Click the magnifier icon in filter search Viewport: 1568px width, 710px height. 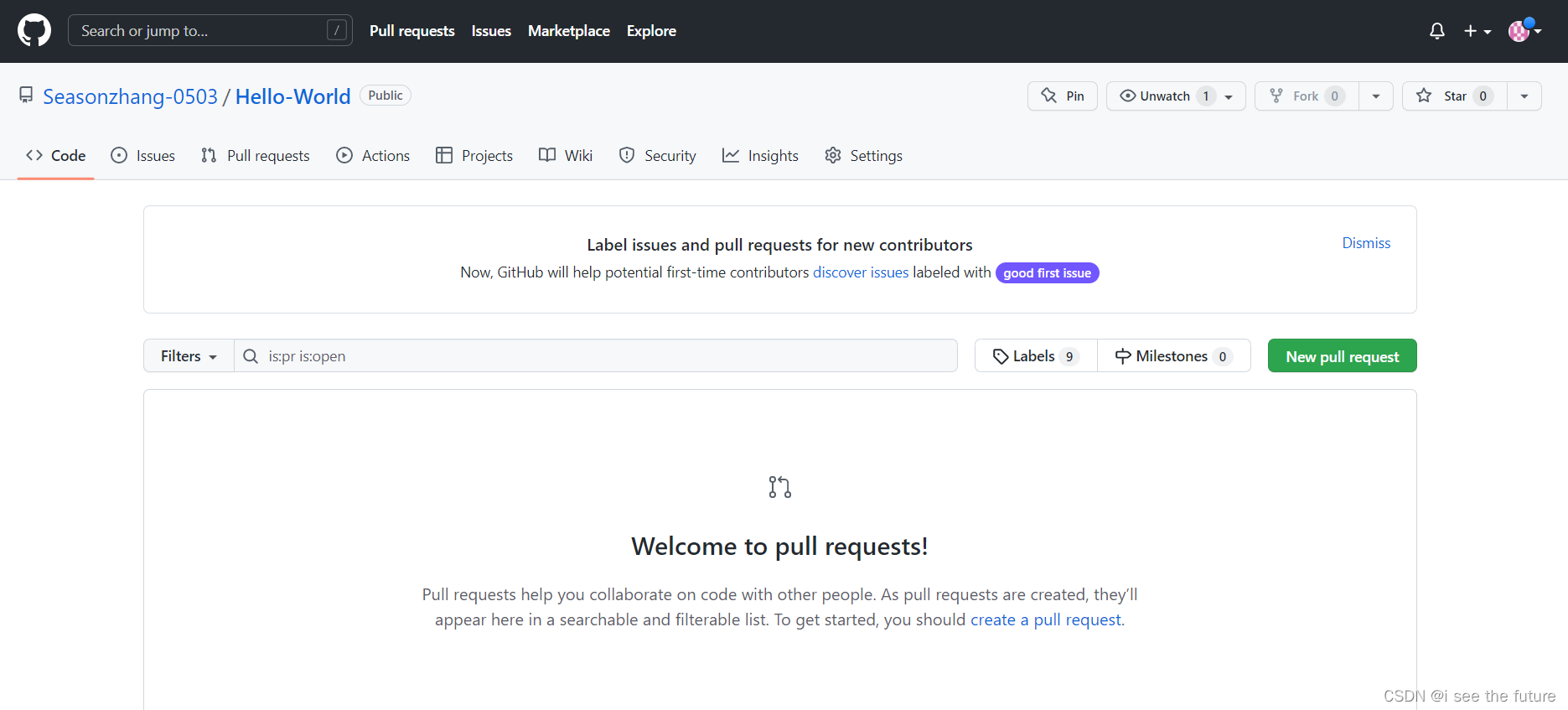pyautogui.click(x=251, y=356)
